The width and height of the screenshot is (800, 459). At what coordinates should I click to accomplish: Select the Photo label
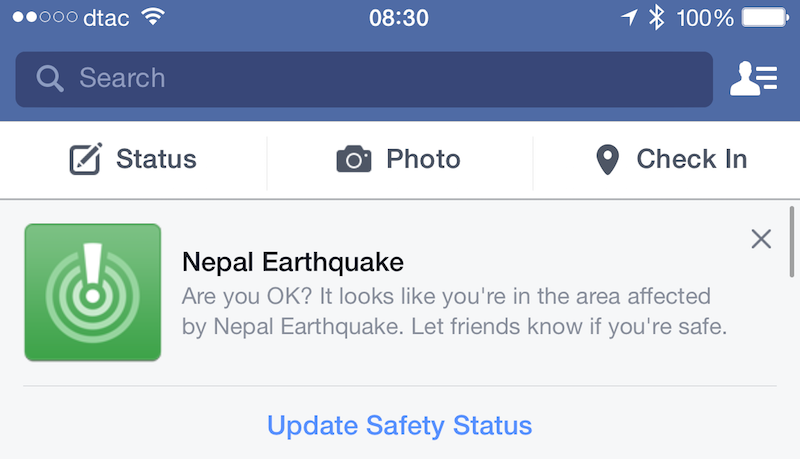[x=423, y=159]
